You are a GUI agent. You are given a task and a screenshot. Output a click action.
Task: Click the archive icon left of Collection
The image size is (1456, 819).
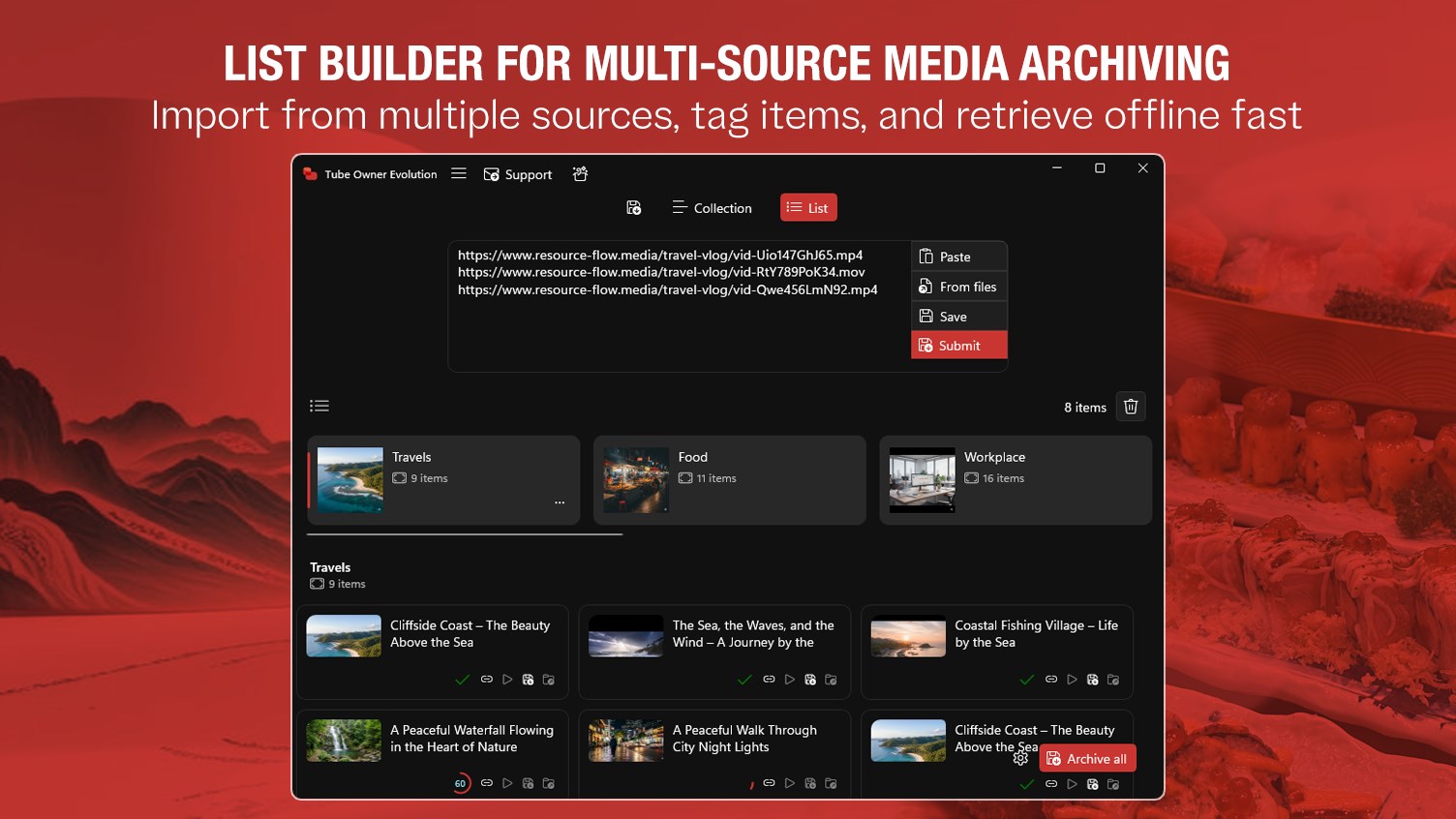pyautogui.click(x=634, y=208)
